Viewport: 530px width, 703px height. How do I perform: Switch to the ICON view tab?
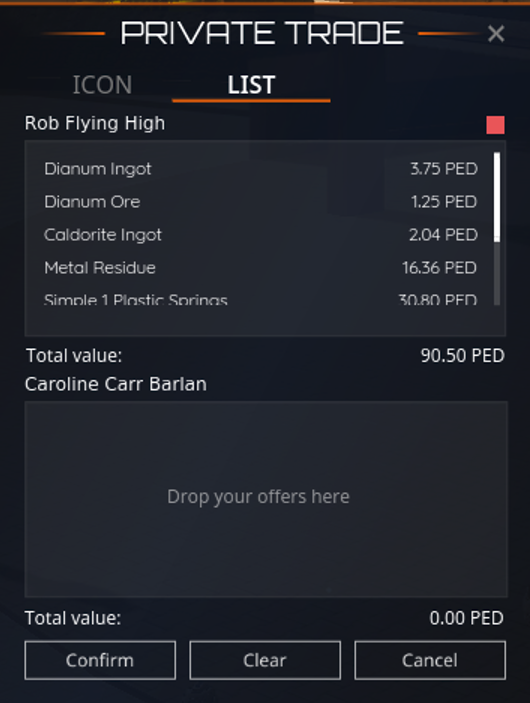(x=102, y=85)
